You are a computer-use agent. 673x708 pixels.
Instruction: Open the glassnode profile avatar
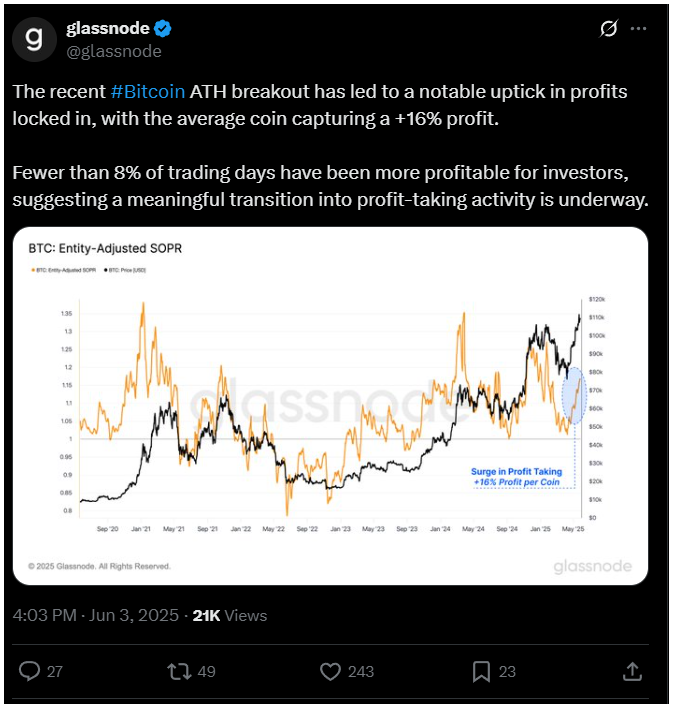click(34, 40)
